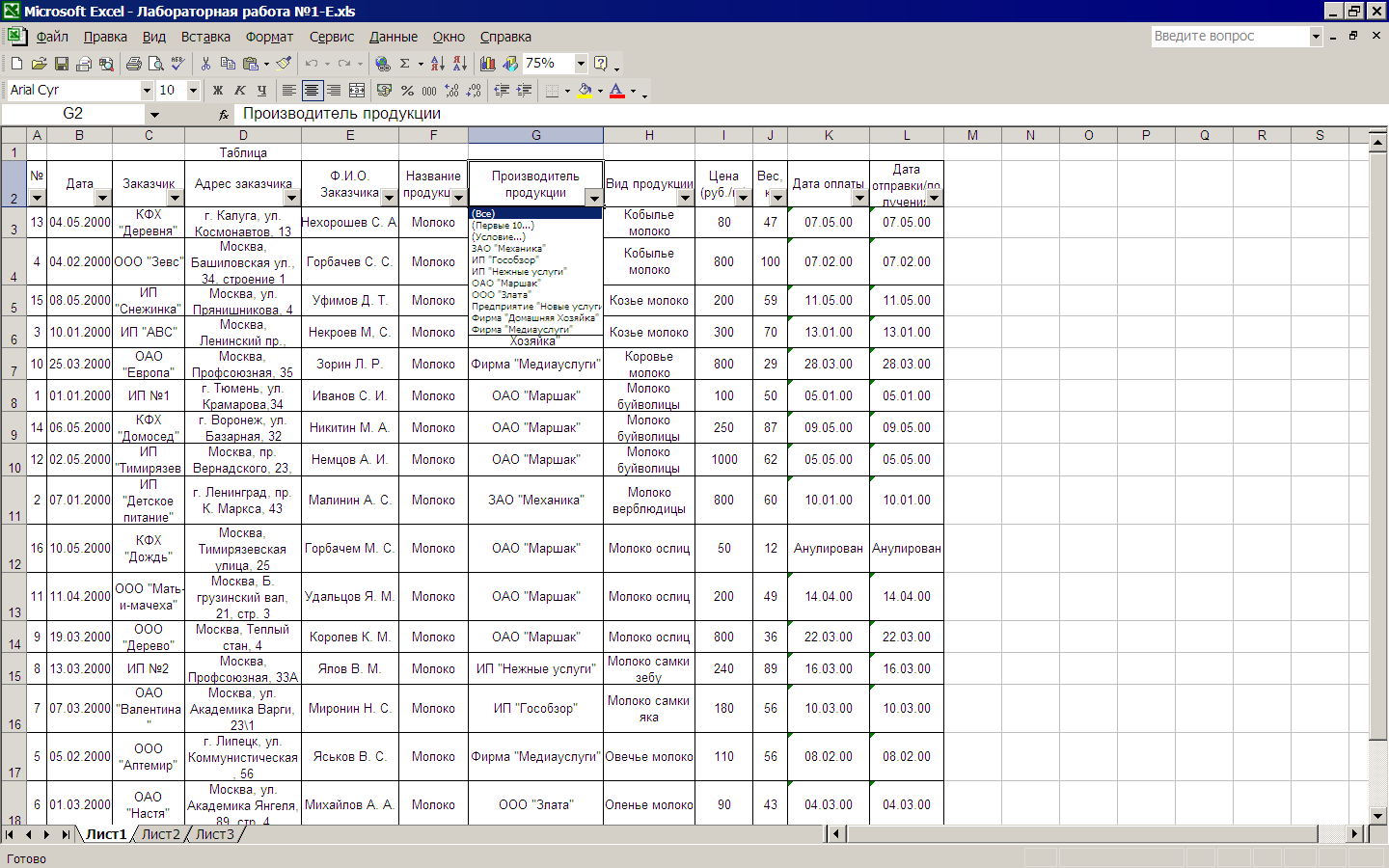1389x868 pixels.
Task: Filter by ООО "Злата" in list
Action: (535, 294)
